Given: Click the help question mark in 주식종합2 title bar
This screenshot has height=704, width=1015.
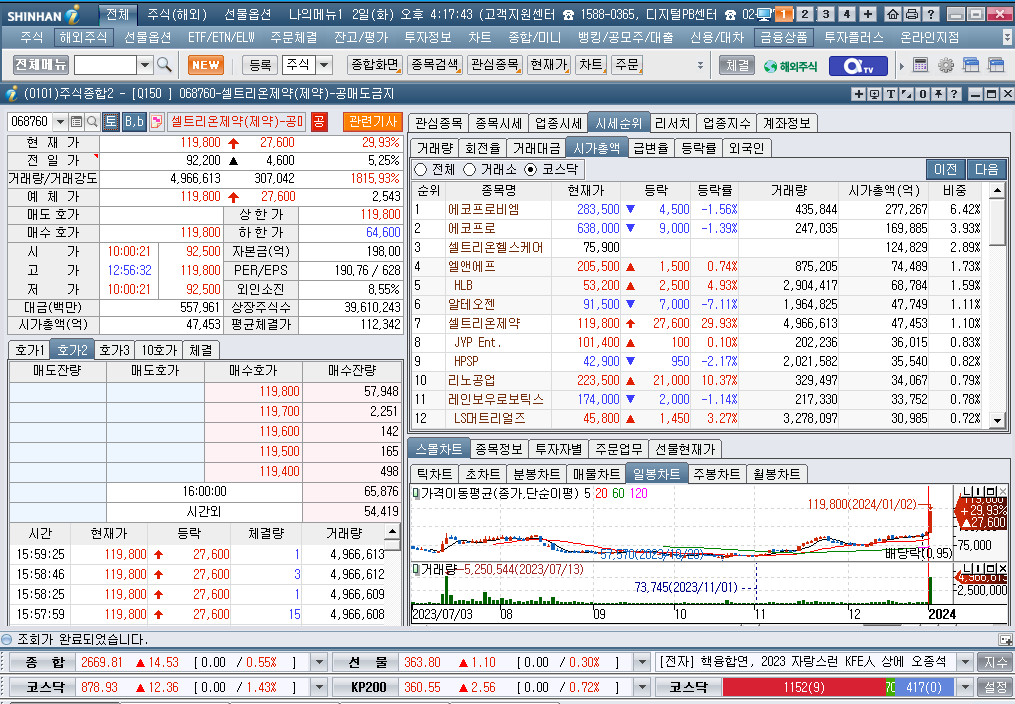Looking at the screenshot, I should (x=954, y=94).
